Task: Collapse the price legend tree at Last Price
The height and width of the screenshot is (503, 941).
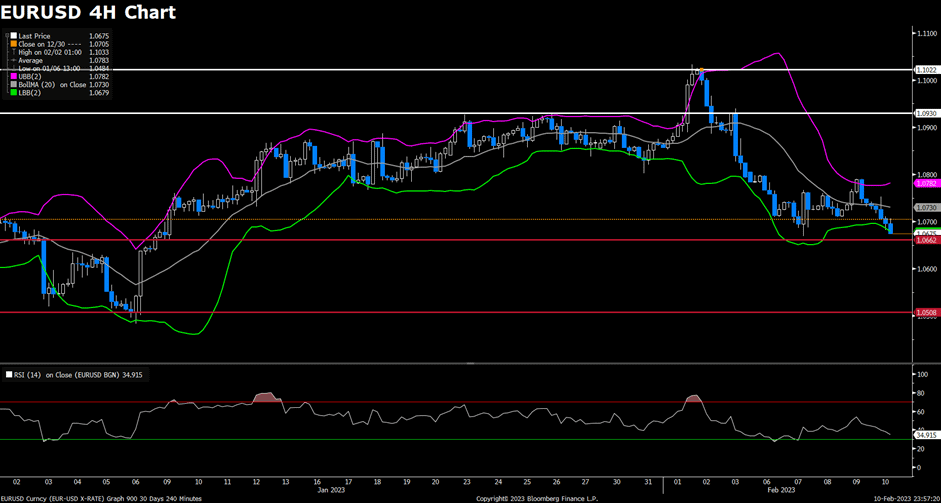Action: 6,36
